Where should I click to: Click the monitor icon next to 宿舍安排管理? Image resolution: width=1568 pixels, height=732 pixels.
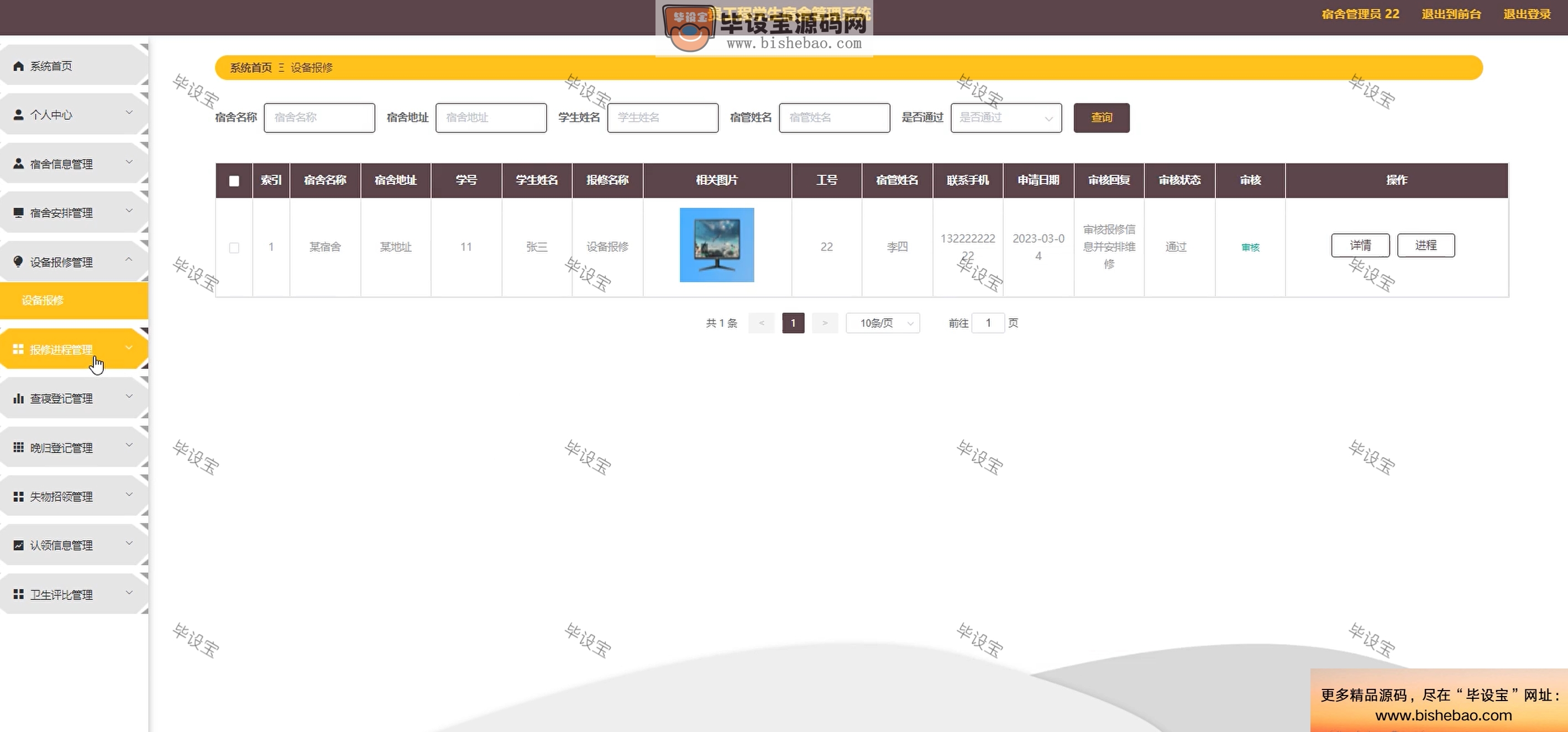point(18,212)
